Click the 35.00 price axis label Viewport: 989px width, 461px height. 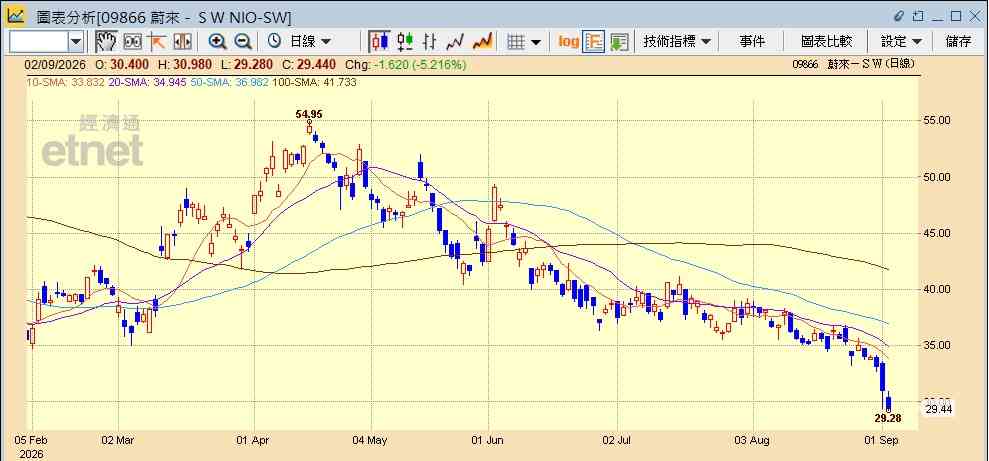tap(937, 346)
